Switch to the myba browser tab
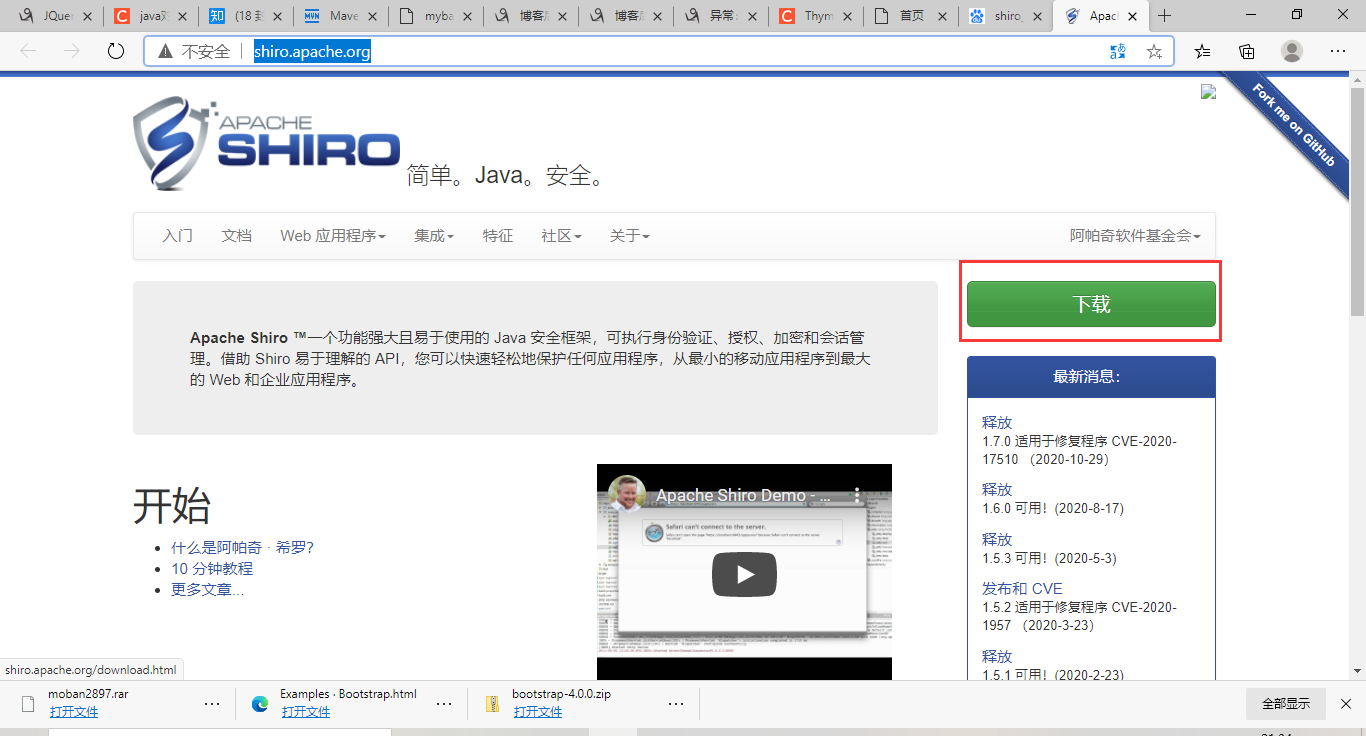The image size is (1366, 736). point(435,16)
